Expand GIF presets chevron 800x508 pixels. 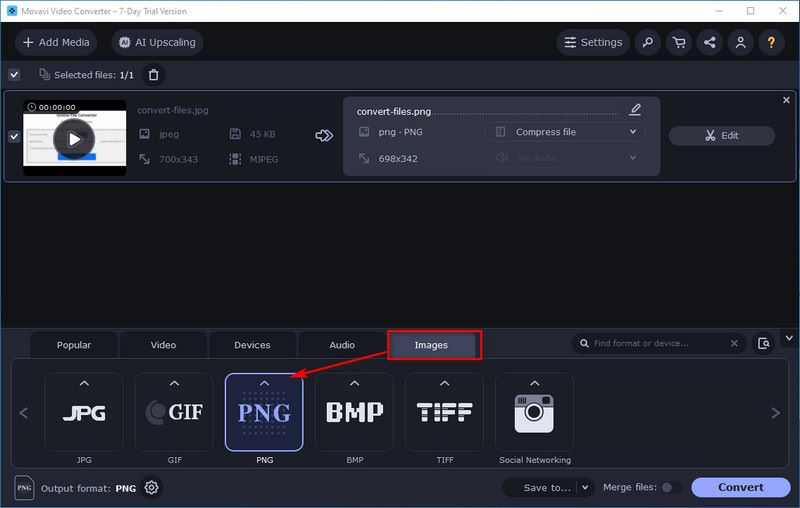tap(174, 383)
